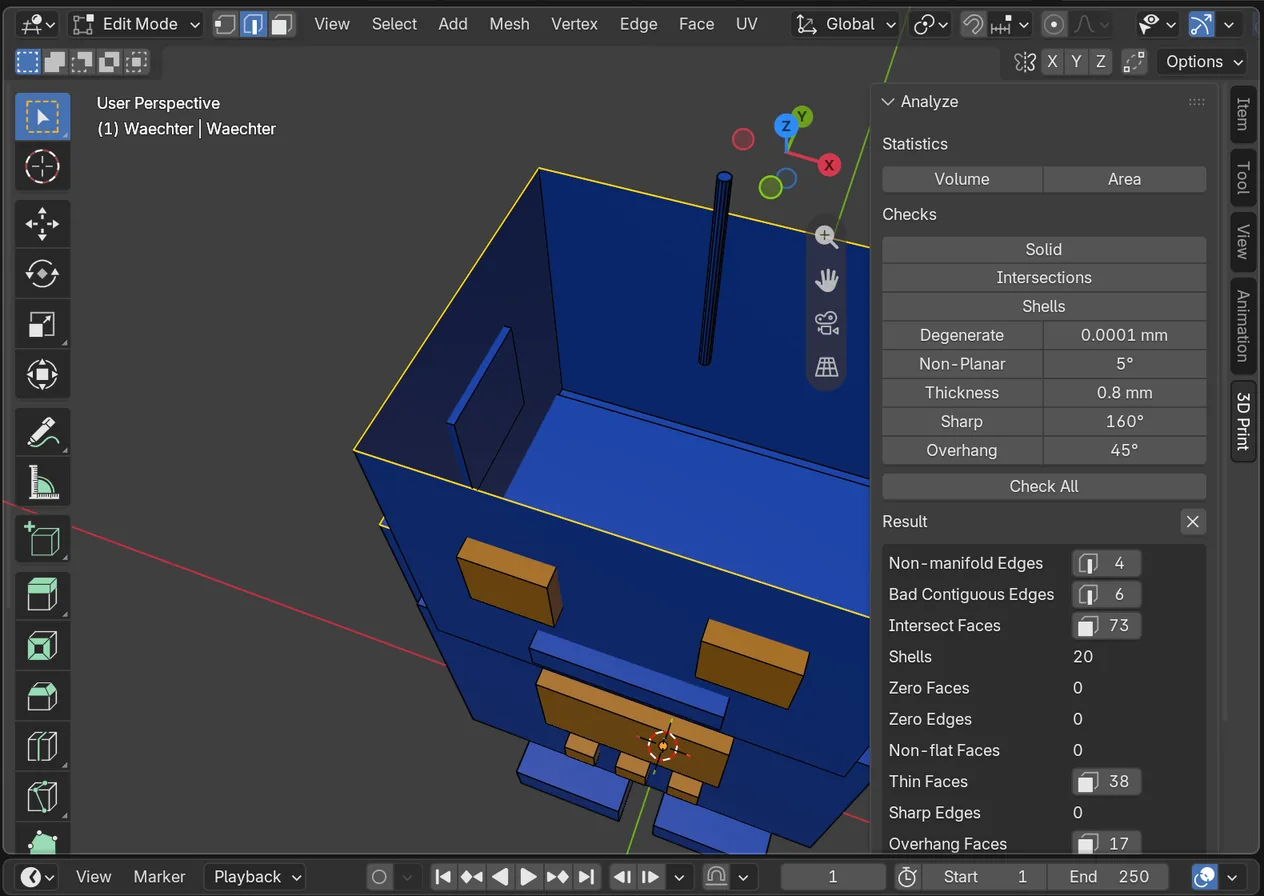Viewport: 1264px width, 896px height.
Task: Select the Inset Faces tool
Action: pyautogui.click(x=42, y=647)
